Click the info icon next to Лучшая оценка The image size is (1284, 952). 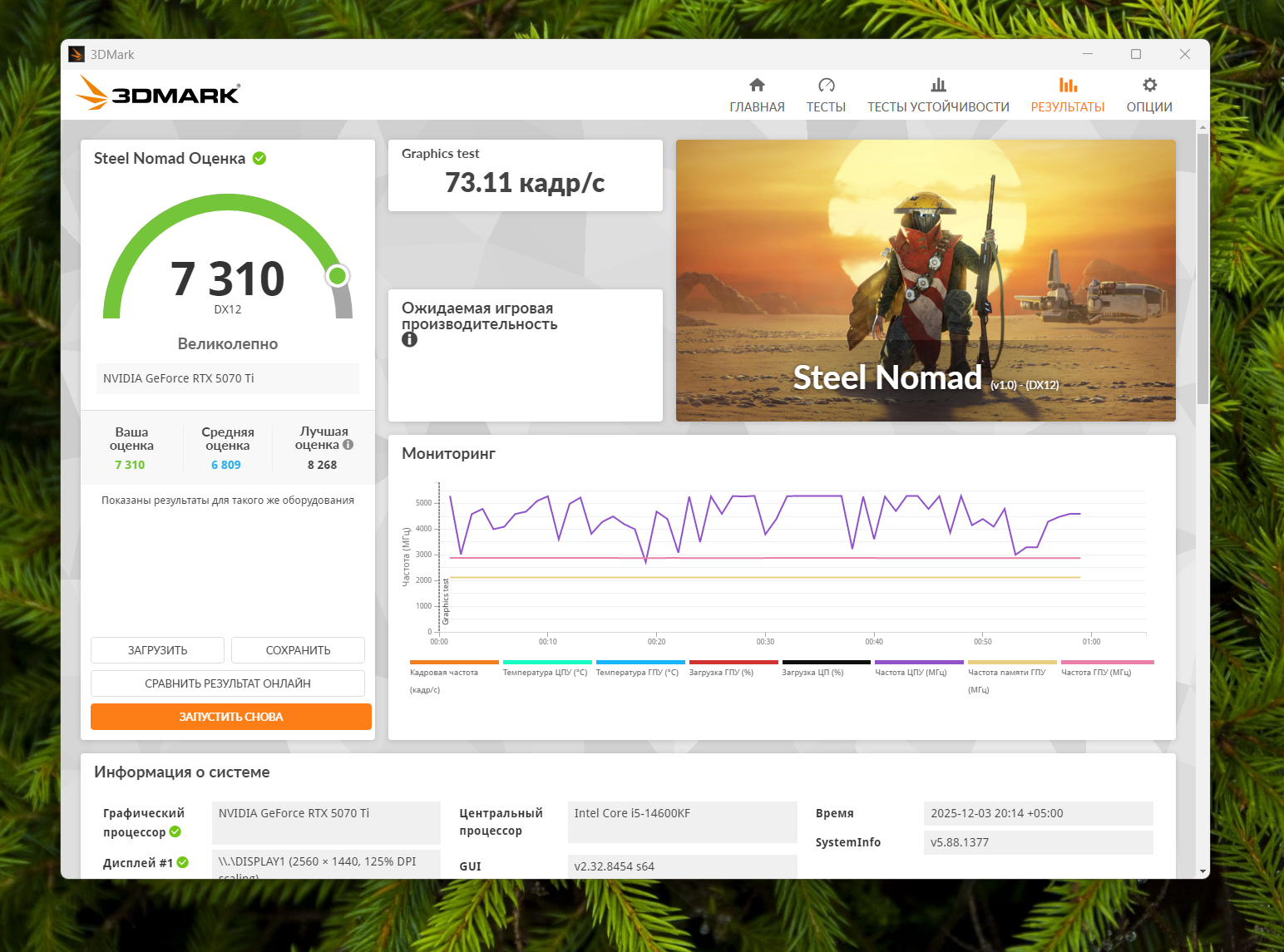pyautogui.click(x=348, y=445)
